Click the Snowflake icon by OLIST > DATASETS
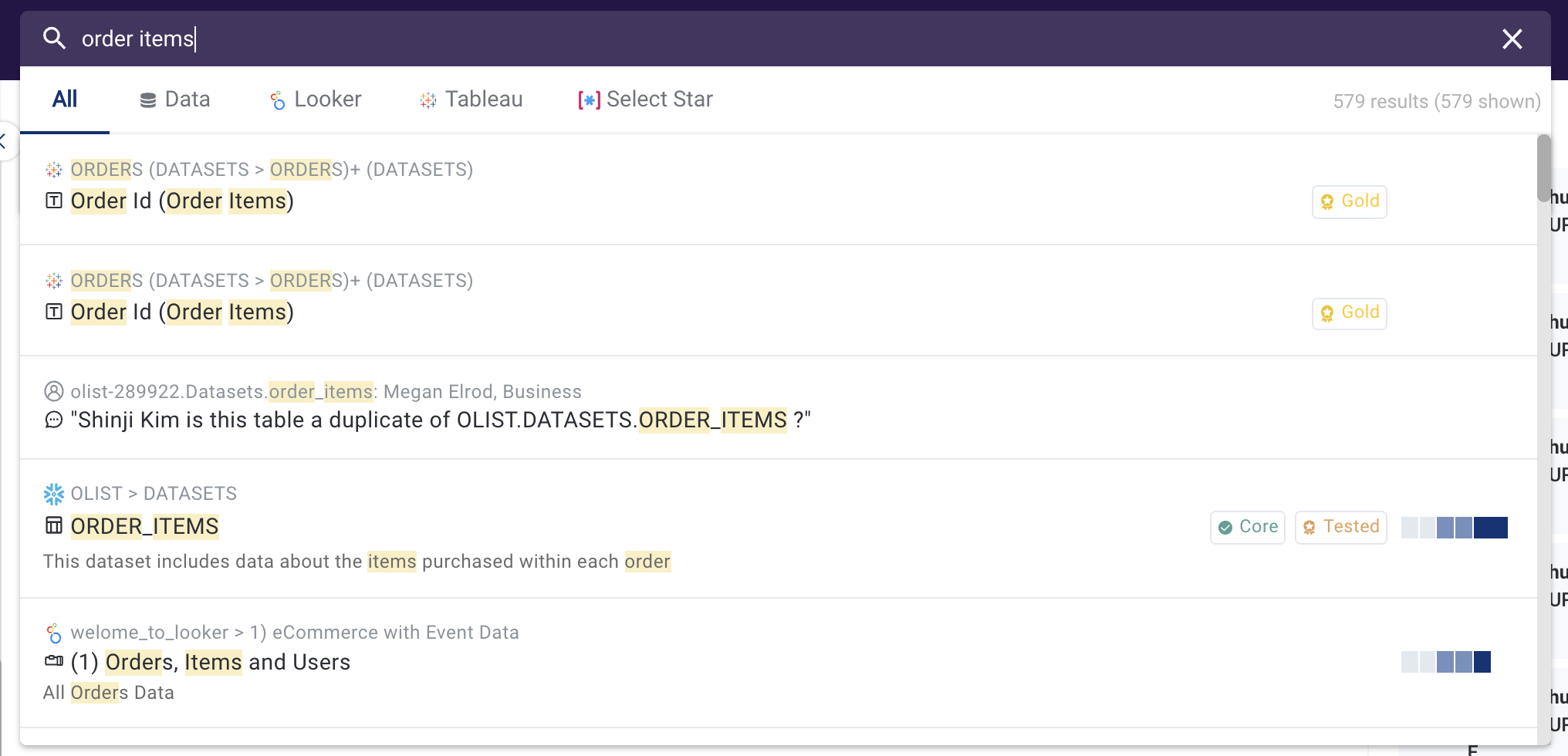Image resolution: width=1568 pixels, height=756 pixels. pyautogui.click(x=54, y=494)
